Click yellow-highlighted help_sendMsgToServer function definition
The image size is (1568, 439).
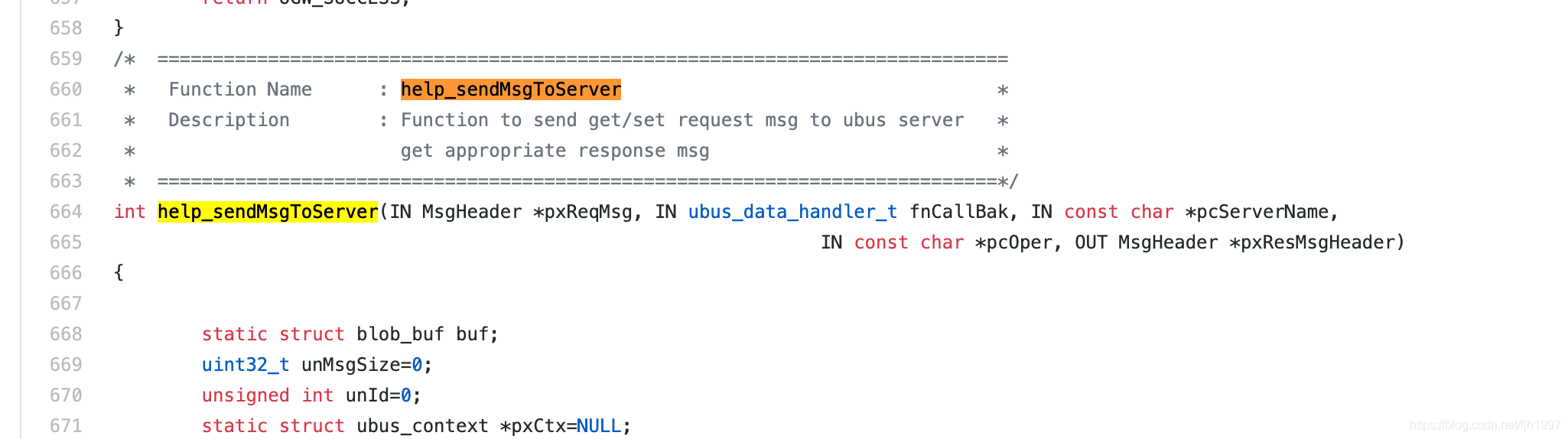[x=268, y=212]
